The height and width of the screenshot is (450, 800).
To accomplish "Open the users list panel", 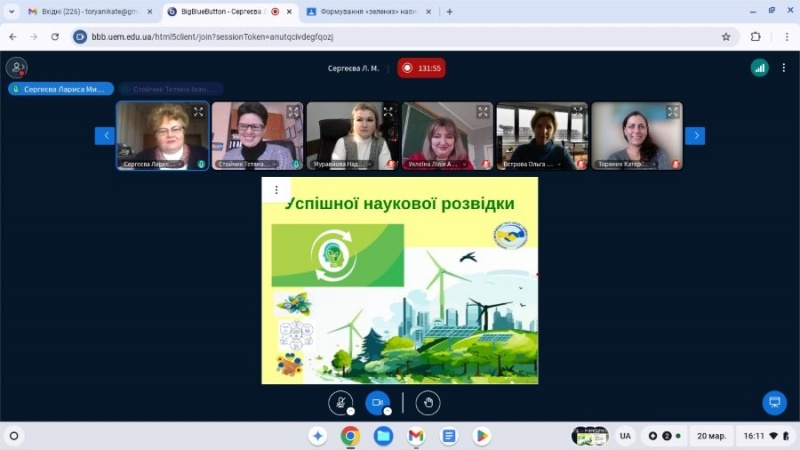I will (16, 68).
